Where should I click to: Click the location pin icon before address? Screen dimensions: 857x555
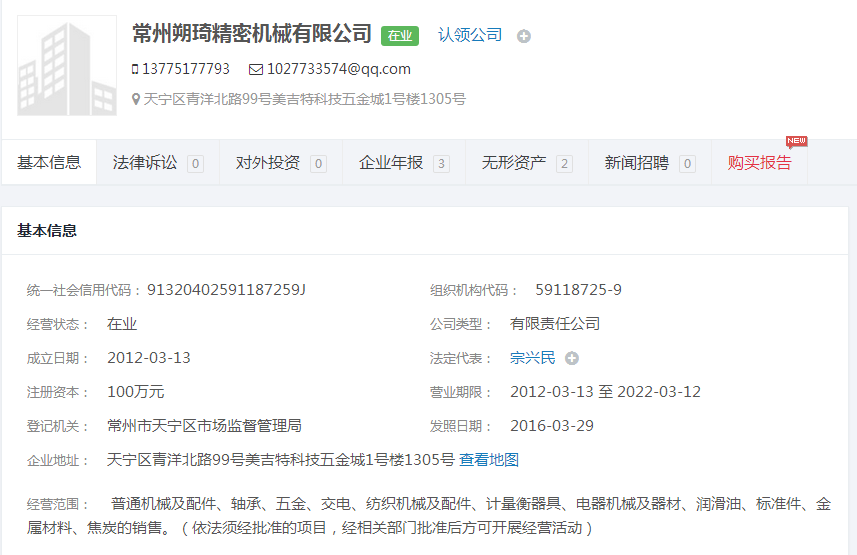click(136, 99)
